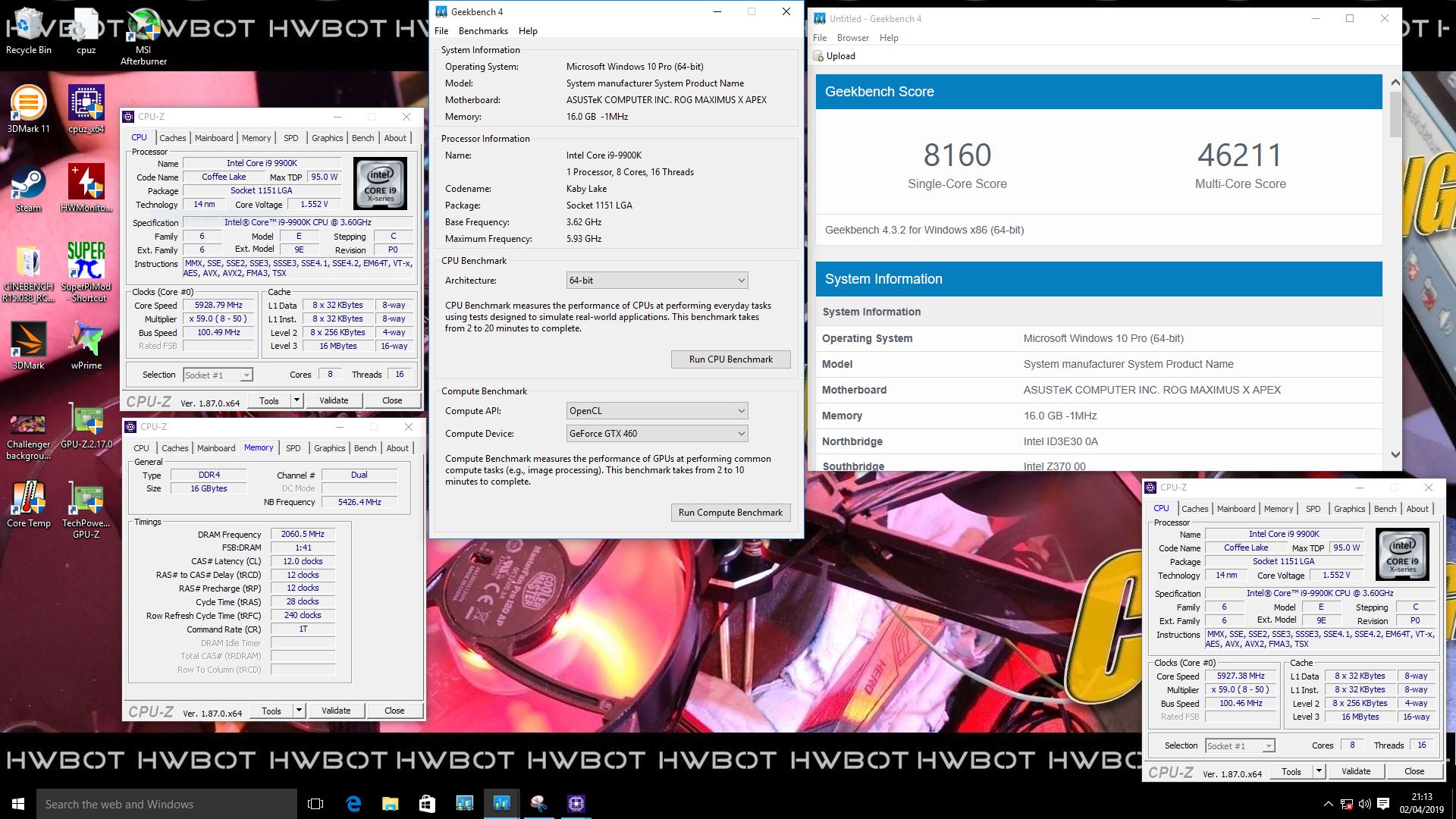Viewport: 1456px width, 819px height.
Task: Launch TechPowerUp GPU-Z desktop icon
Action: 86,510
